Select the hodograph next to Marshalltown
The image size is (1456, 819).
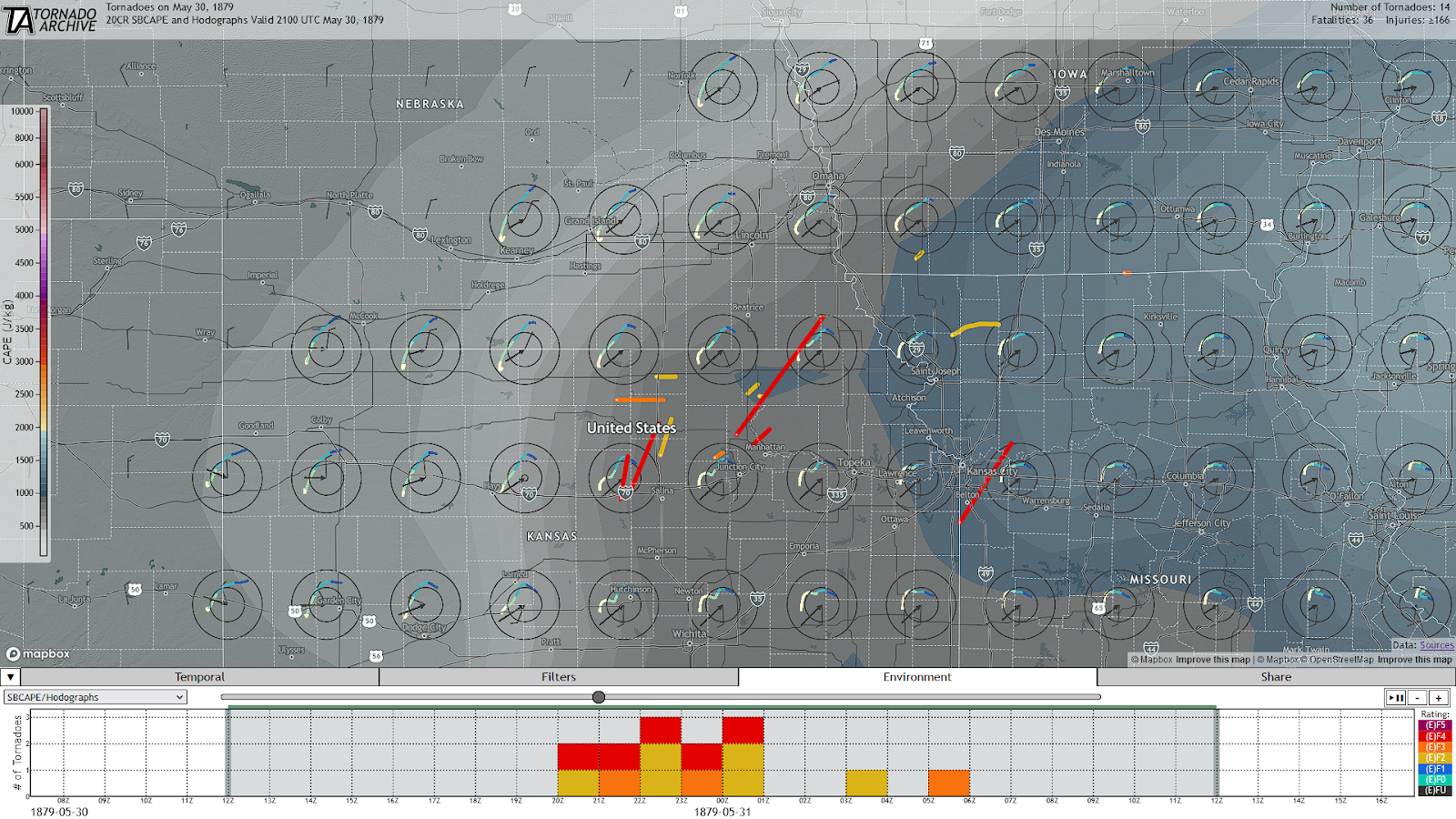[x=1118, y=87]
